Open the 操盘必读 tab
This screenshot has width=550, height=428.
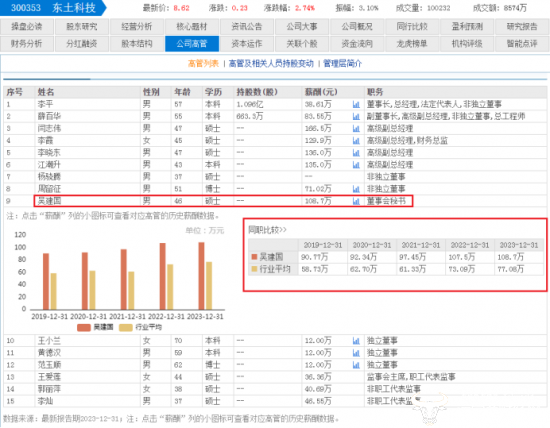click(27, 27)
